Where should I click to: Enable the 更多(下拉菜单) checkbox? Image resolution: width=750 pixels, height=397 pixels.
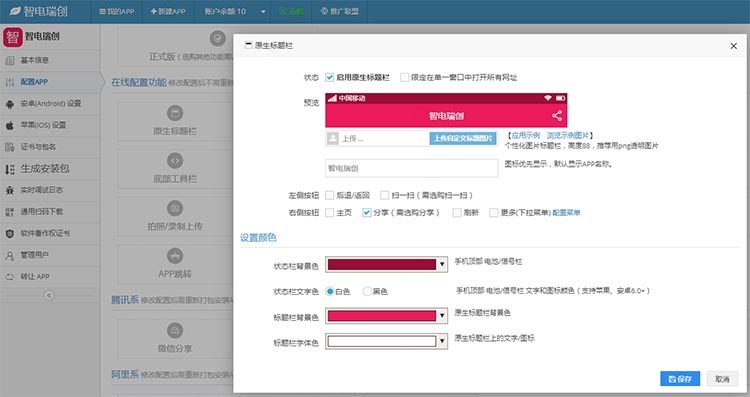[494, 212]
